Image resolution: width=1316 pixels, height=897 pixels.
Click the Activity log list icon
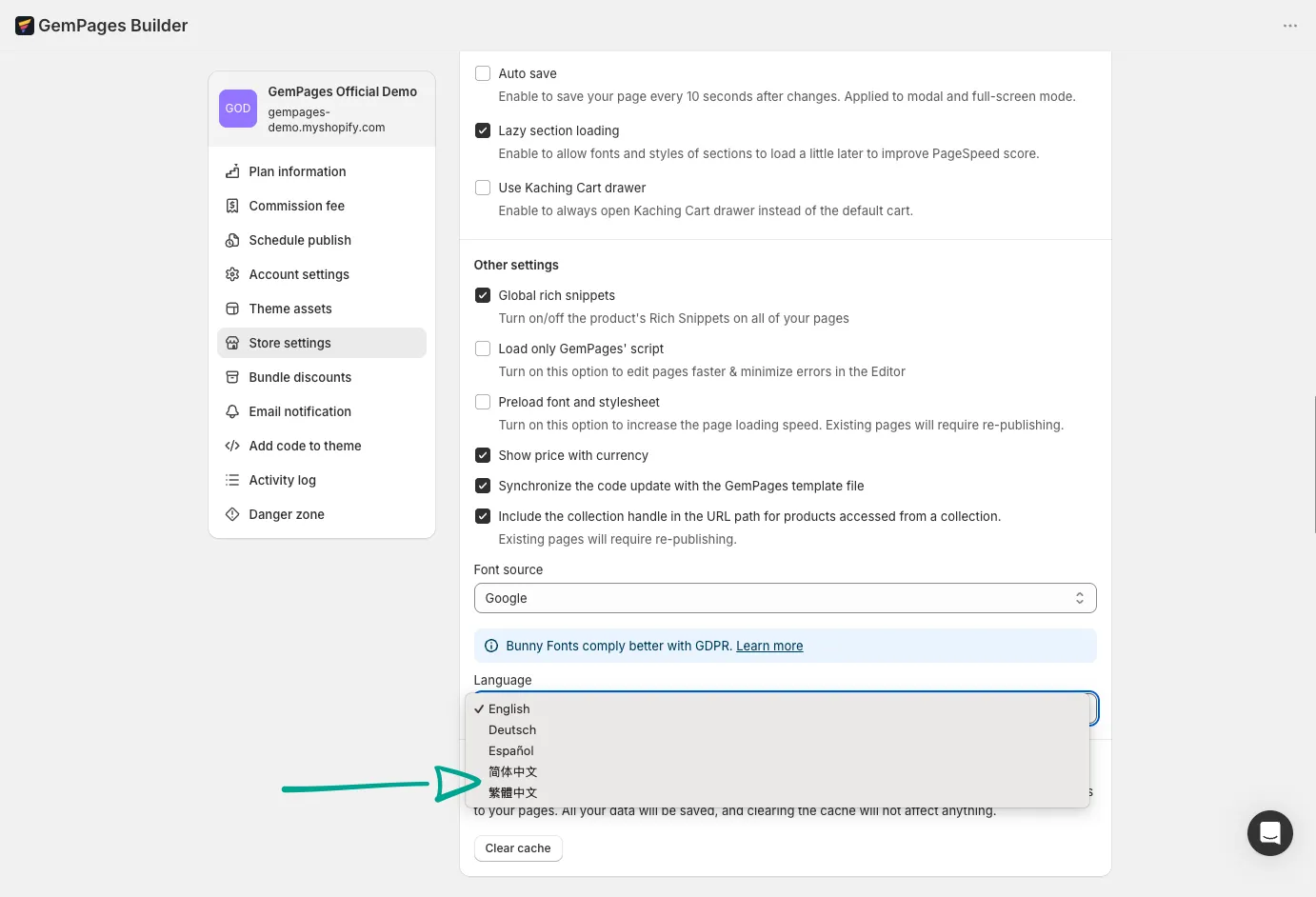point(232,480)
